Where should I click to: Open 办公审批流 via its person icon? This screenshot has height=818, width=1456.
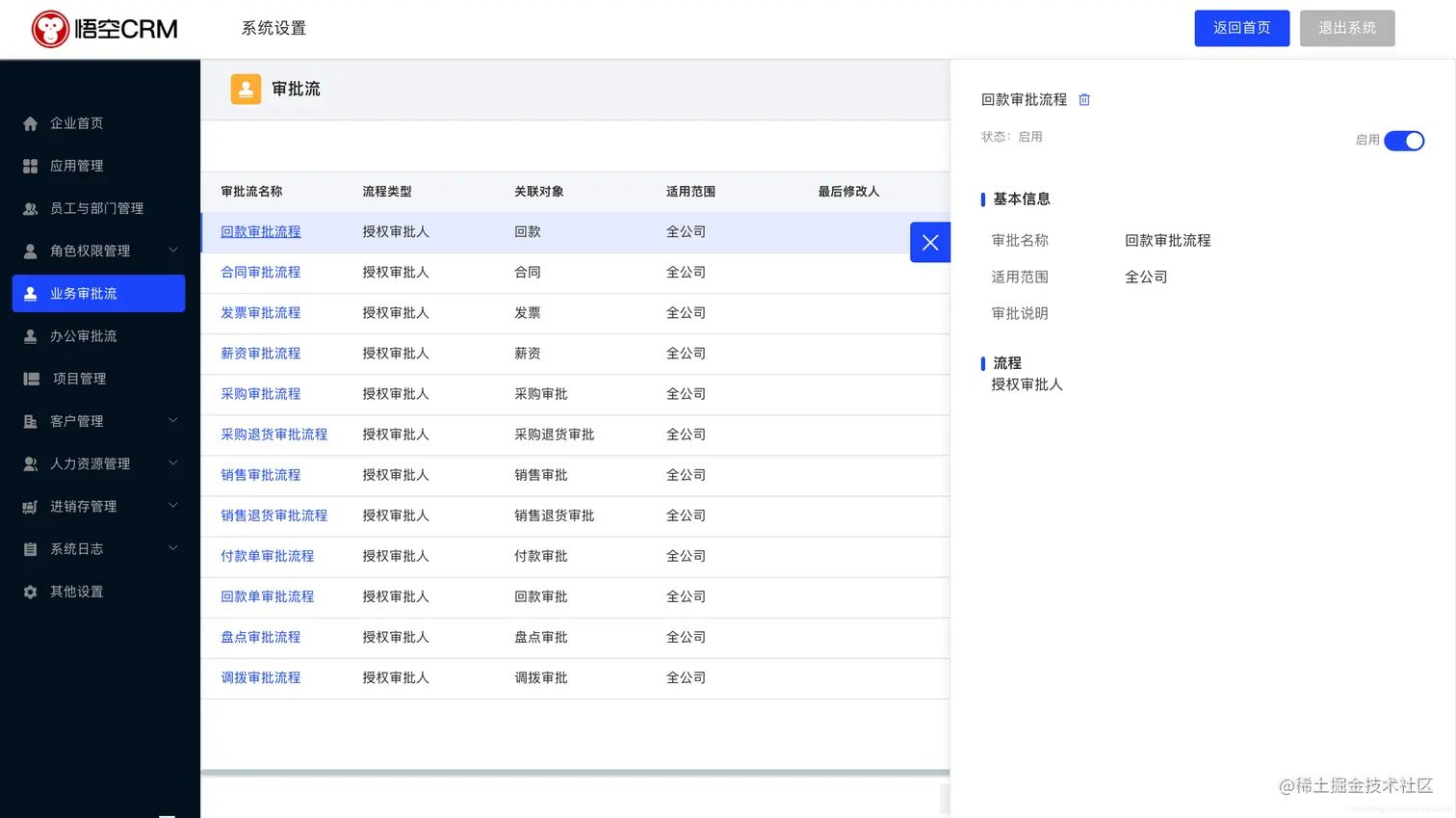[30, 335]
